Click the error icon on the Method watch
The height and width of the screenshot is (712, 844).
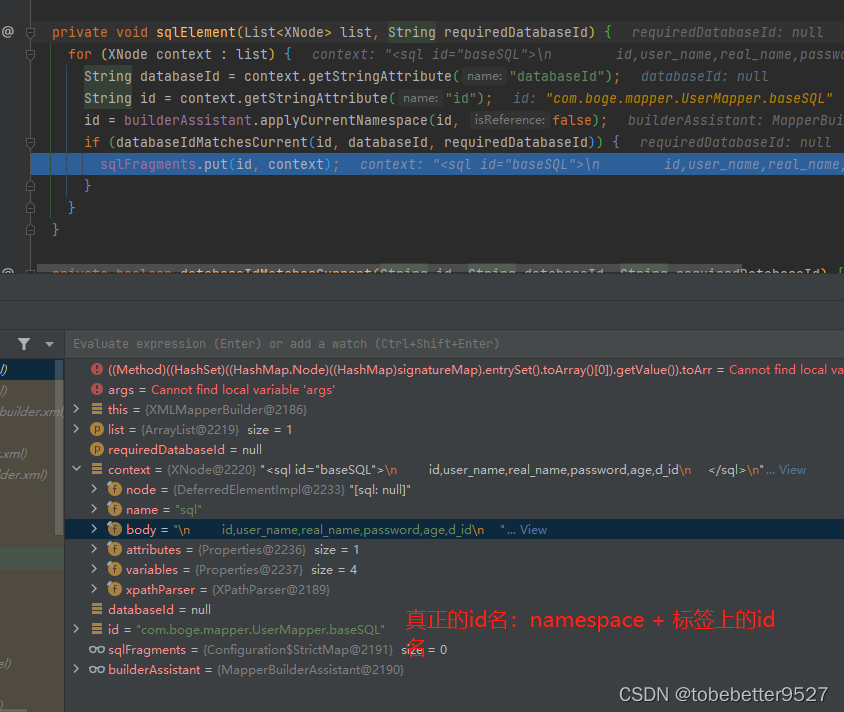coord(97,369)
